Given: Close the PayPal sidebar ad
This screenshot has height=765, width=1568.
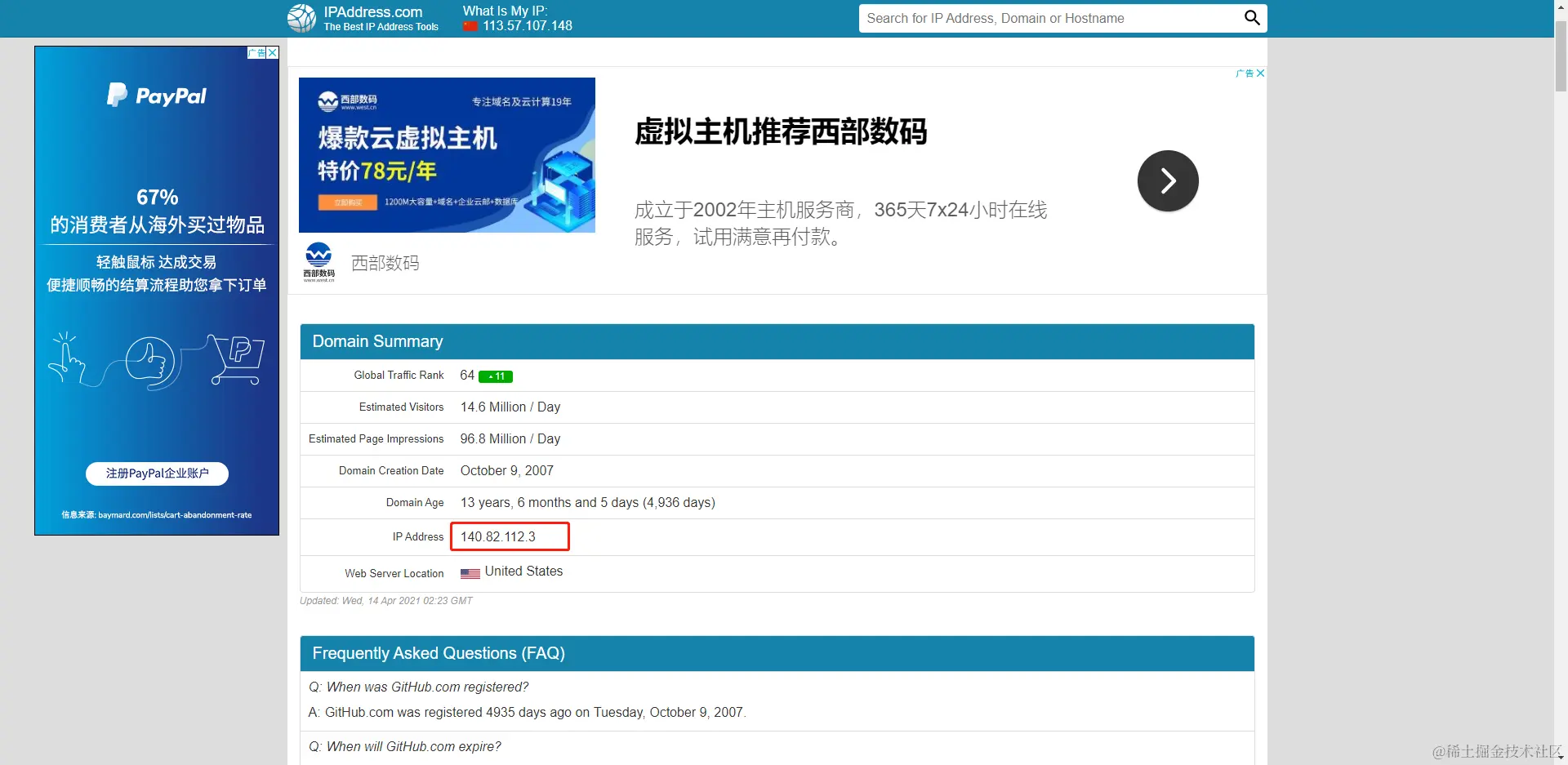Looking at the screenshot, I should pos(273,53).
